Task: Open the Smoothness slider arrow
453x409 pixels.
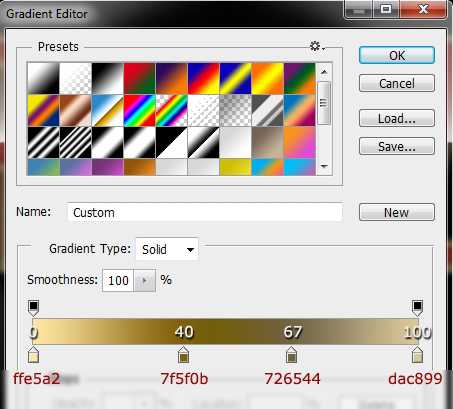Action: click(x=144, y=280)
